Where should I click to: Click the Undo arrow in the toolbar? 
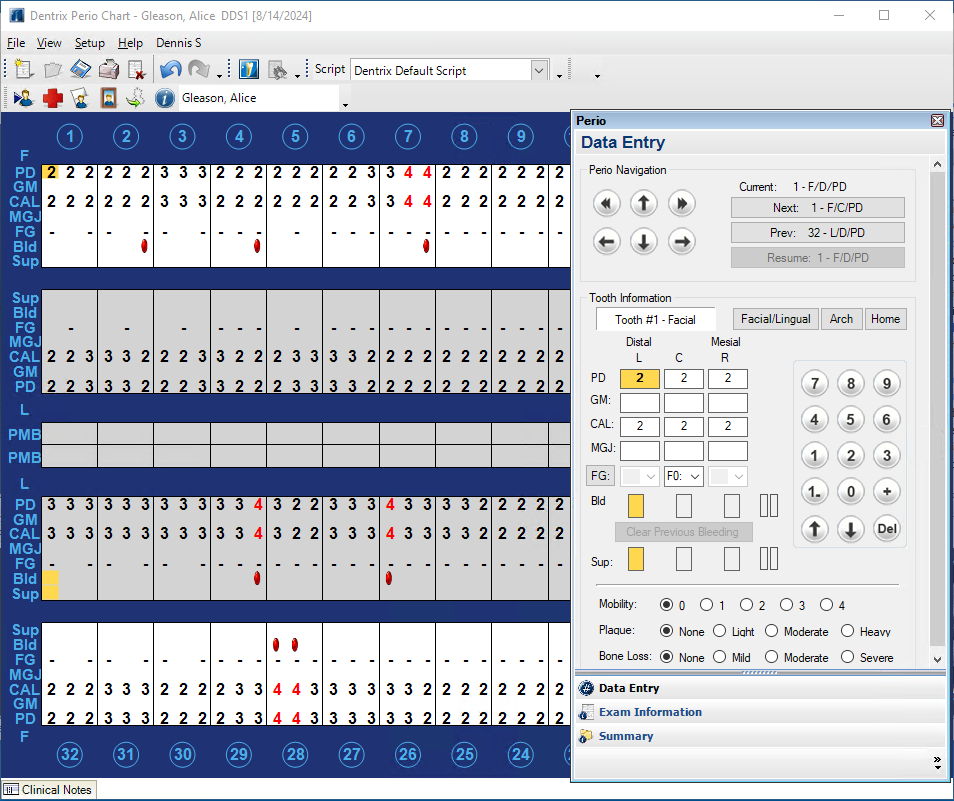170,70
